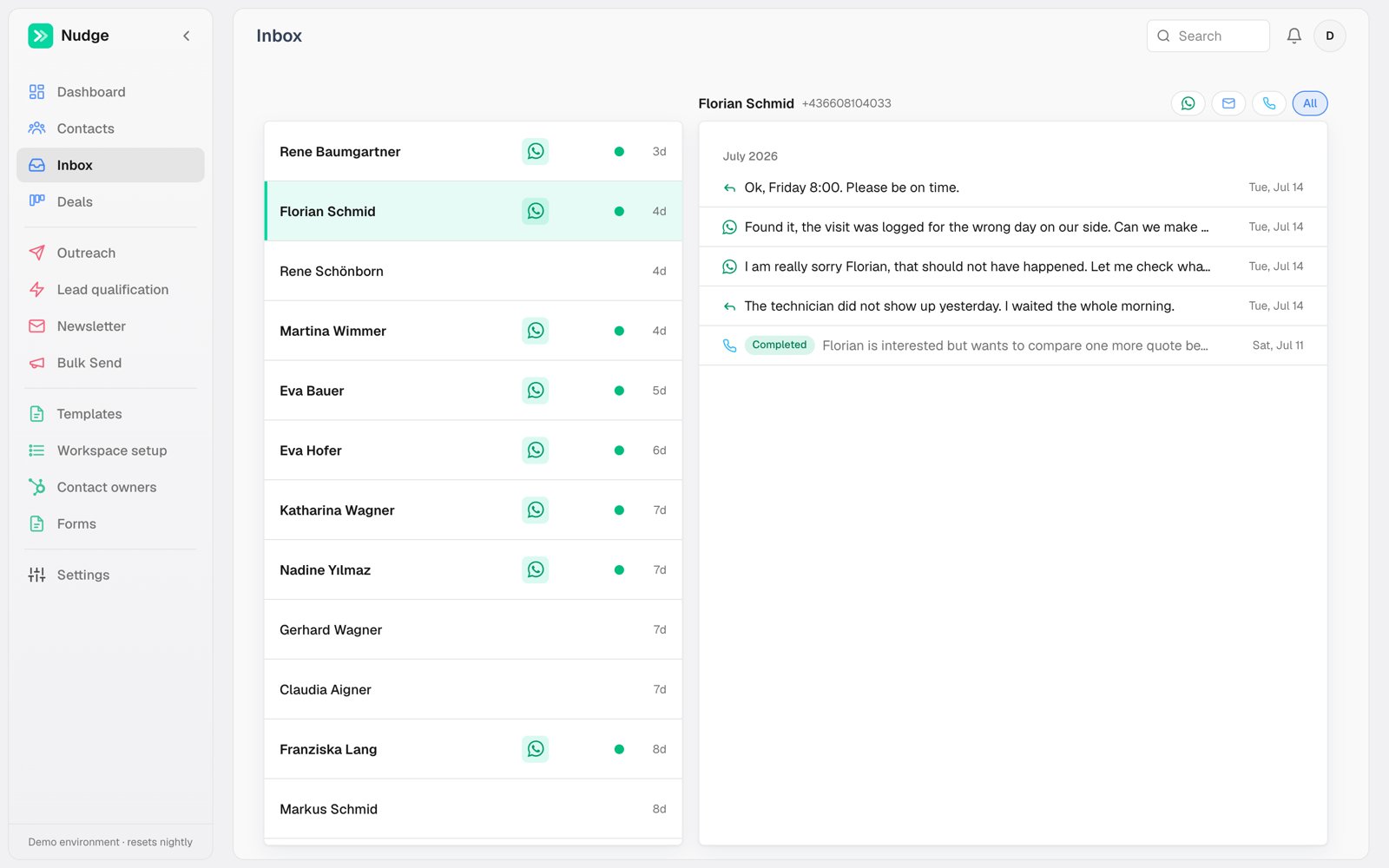The height and width of the screenshot is (868, 1389).
Task: Open Martina Wimmer conversation
Action: coord(473,331)
